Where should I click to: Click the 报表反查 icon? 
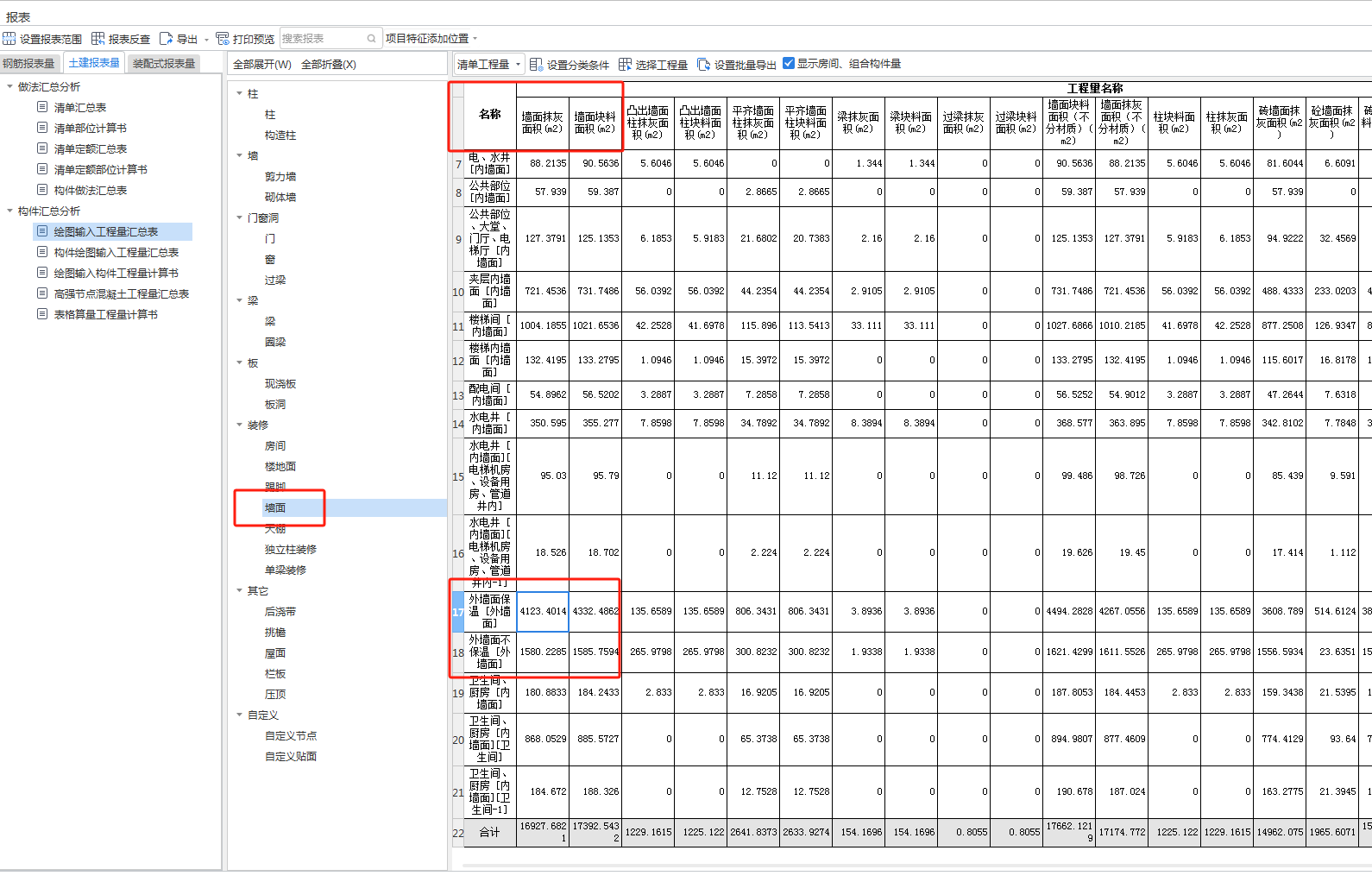point(98,39)
